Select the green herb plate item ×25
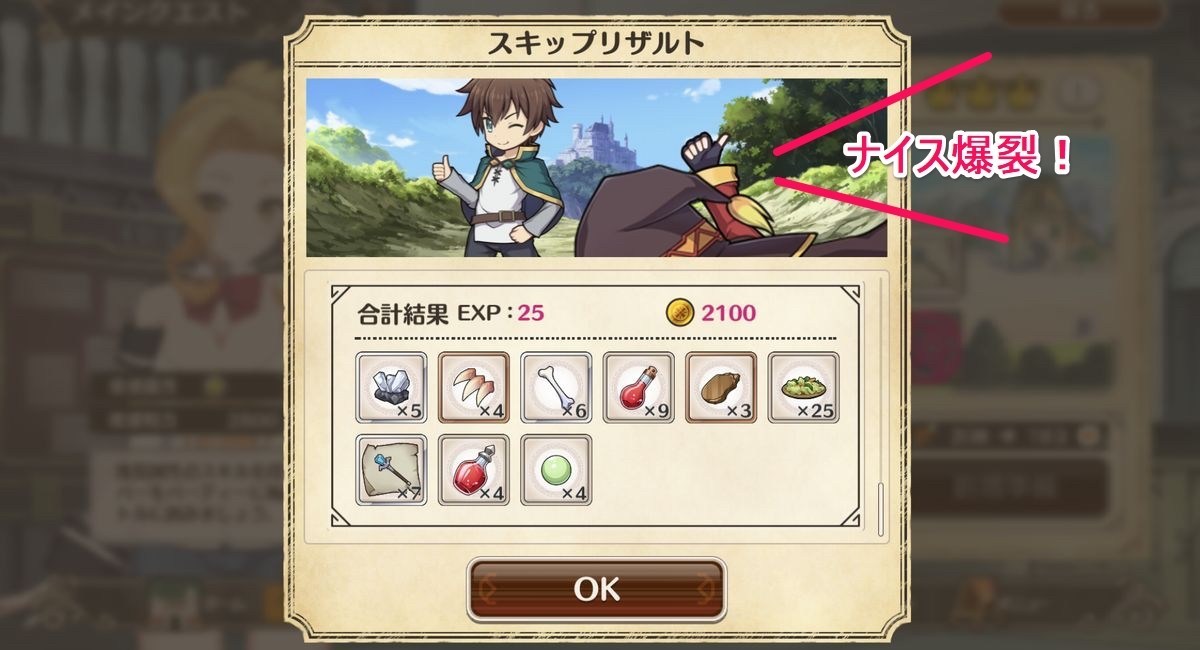The image size is (1200, 650). pyautogui.click(x=803, y=388)
